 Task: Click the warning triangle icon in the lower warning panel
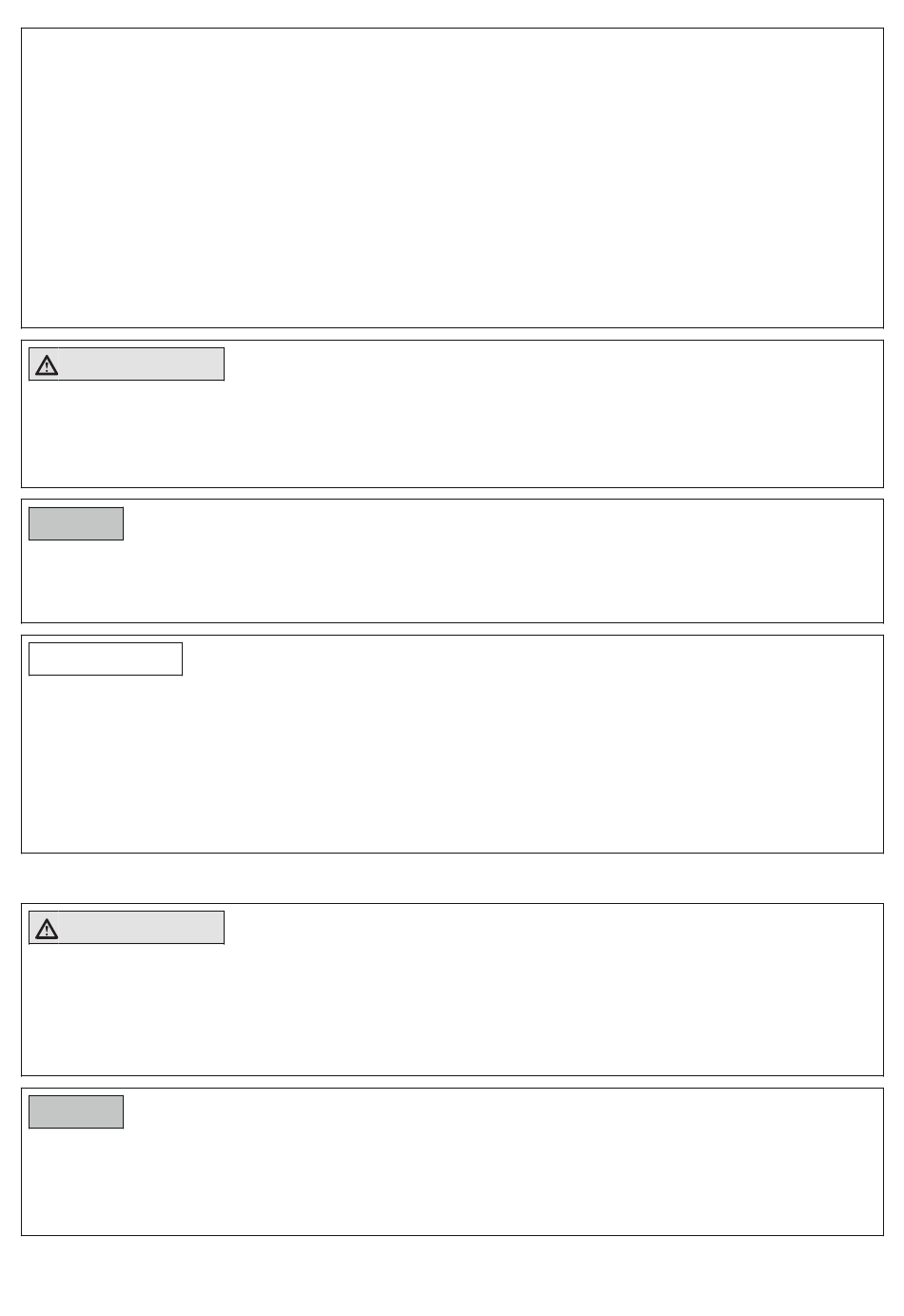(47, 928)
